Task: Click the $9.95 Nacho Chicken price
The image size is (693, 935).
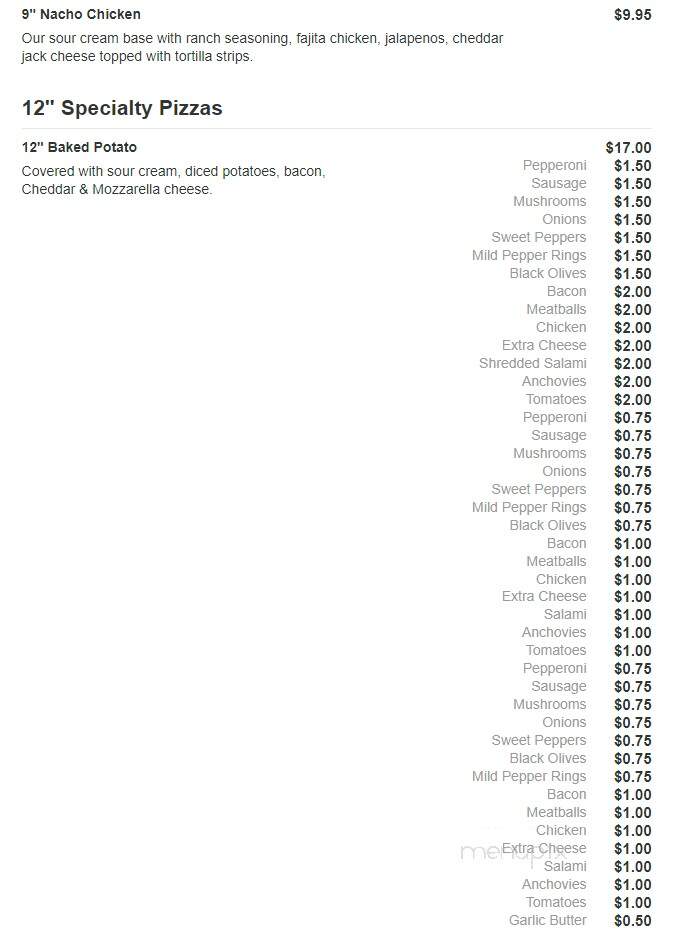Action: [x=633, y=15]
